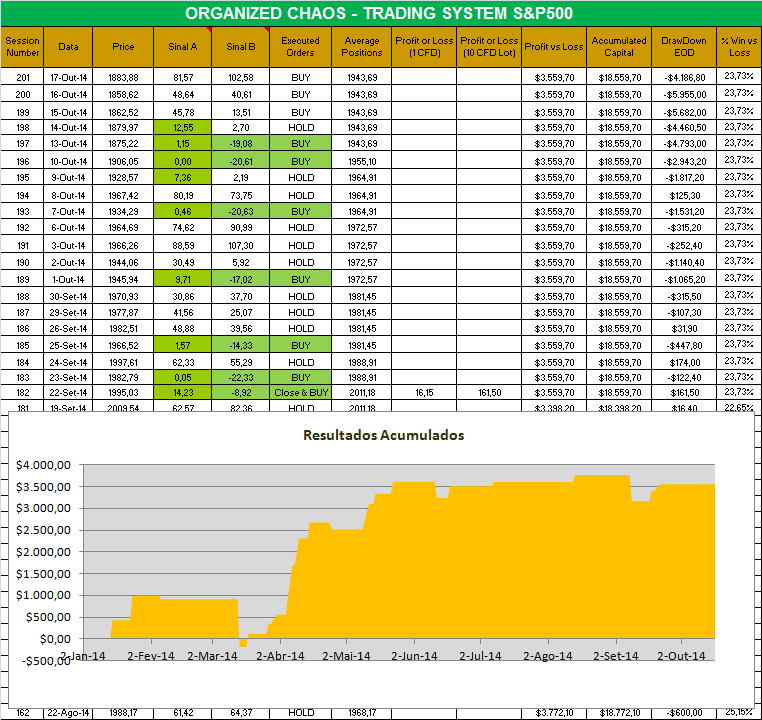
Task: Click drawdown cell $31,90
Action: coord(684,328)
